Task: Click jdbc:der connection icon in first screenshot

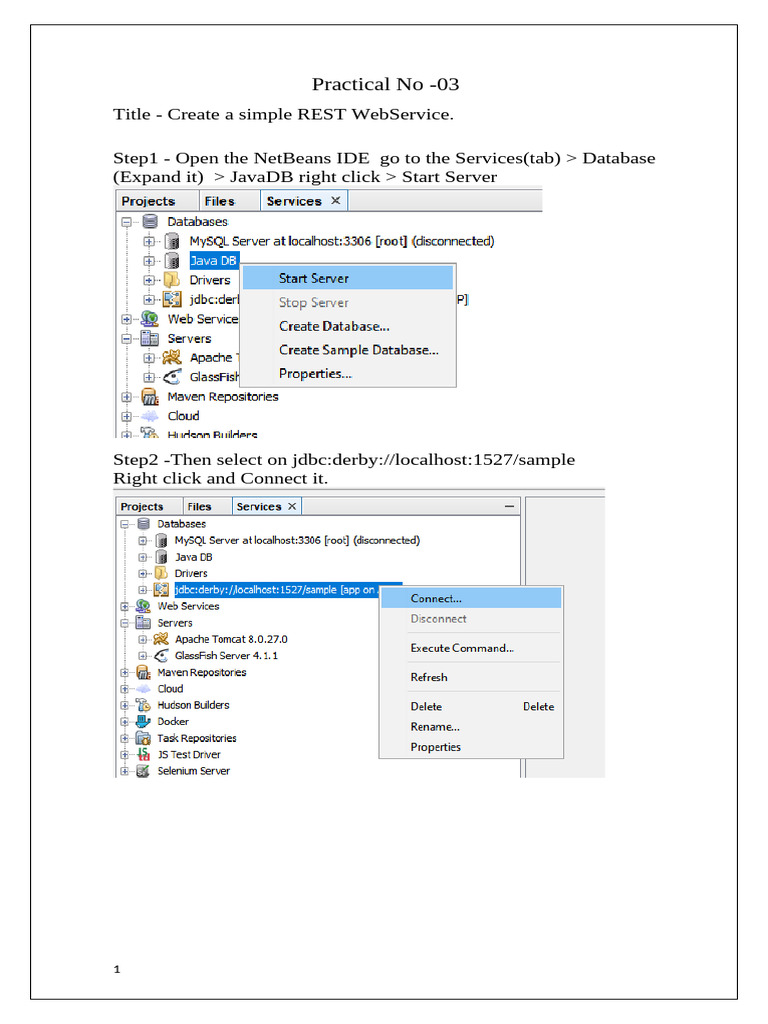Action: coord(172,299)
